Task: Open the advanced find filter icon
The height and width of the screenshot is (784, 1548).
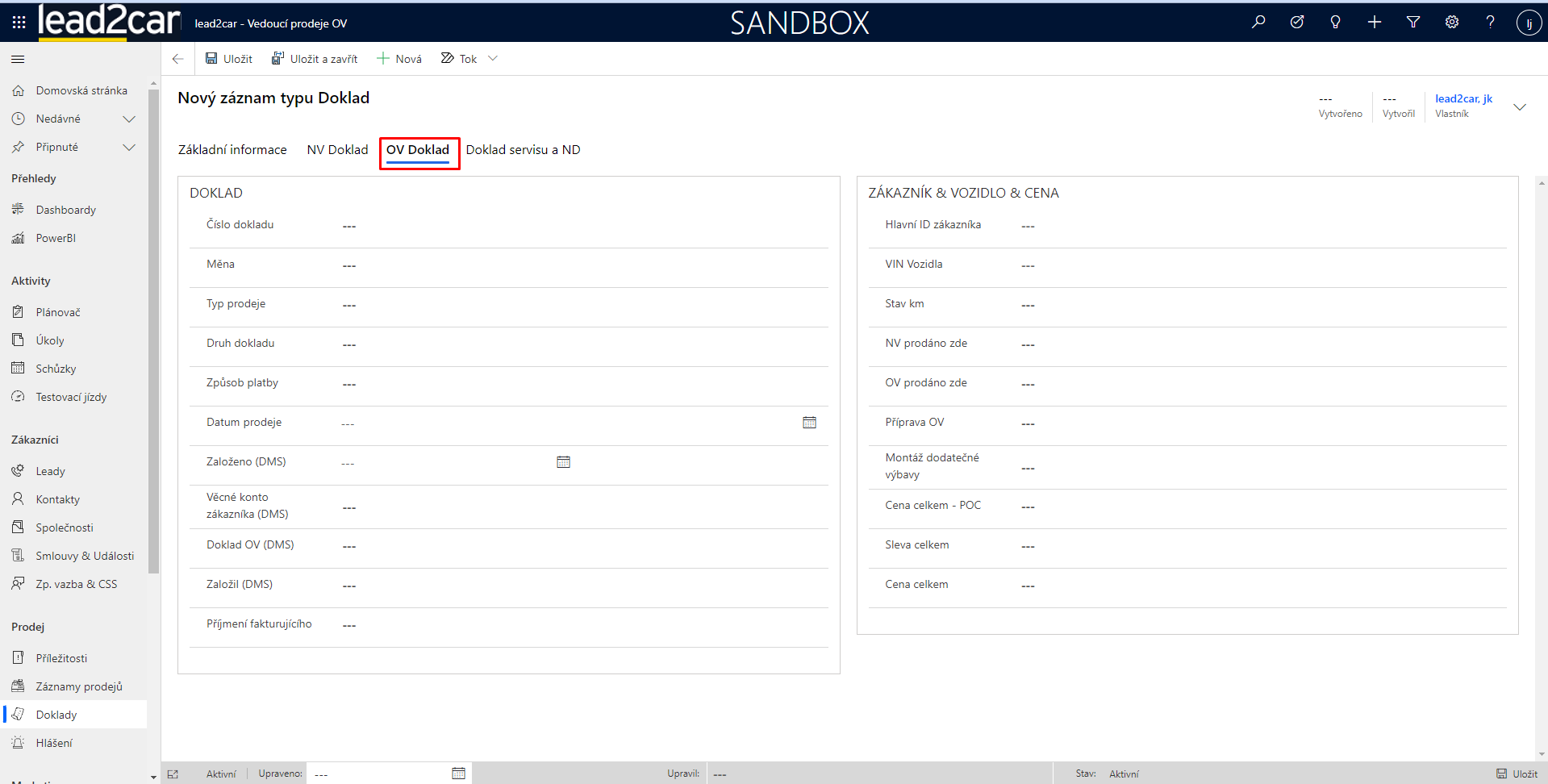Action: [x=1413, y=23]
